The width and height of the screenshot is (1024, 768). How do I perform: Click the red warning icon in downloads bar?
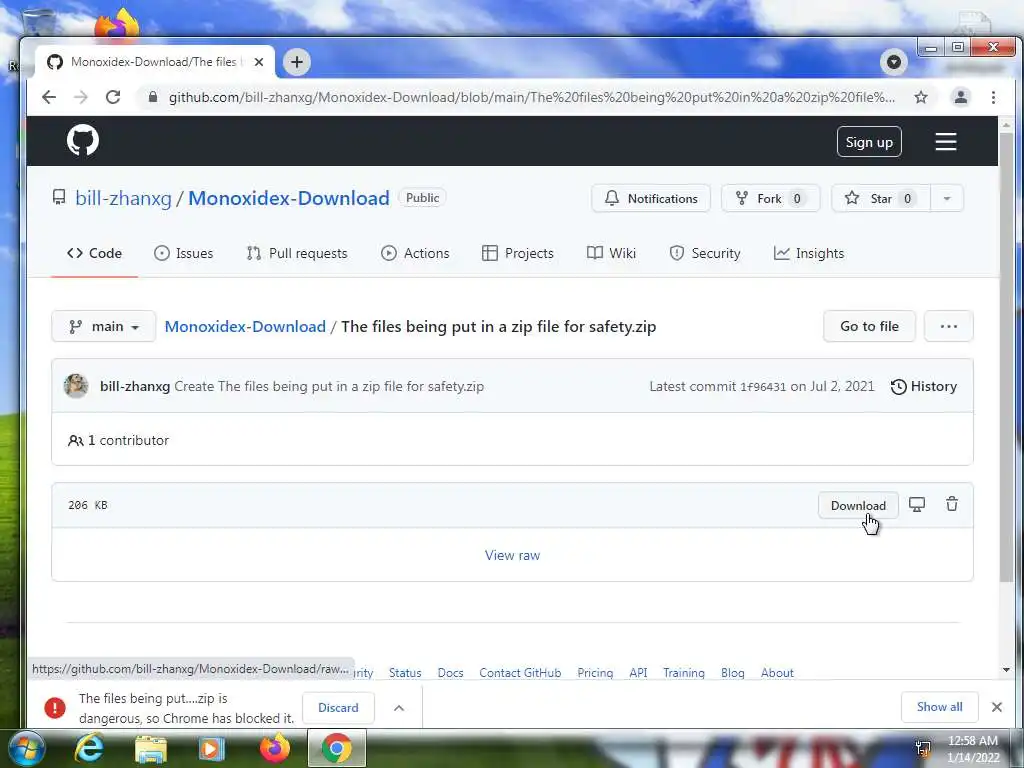point(55,707)
